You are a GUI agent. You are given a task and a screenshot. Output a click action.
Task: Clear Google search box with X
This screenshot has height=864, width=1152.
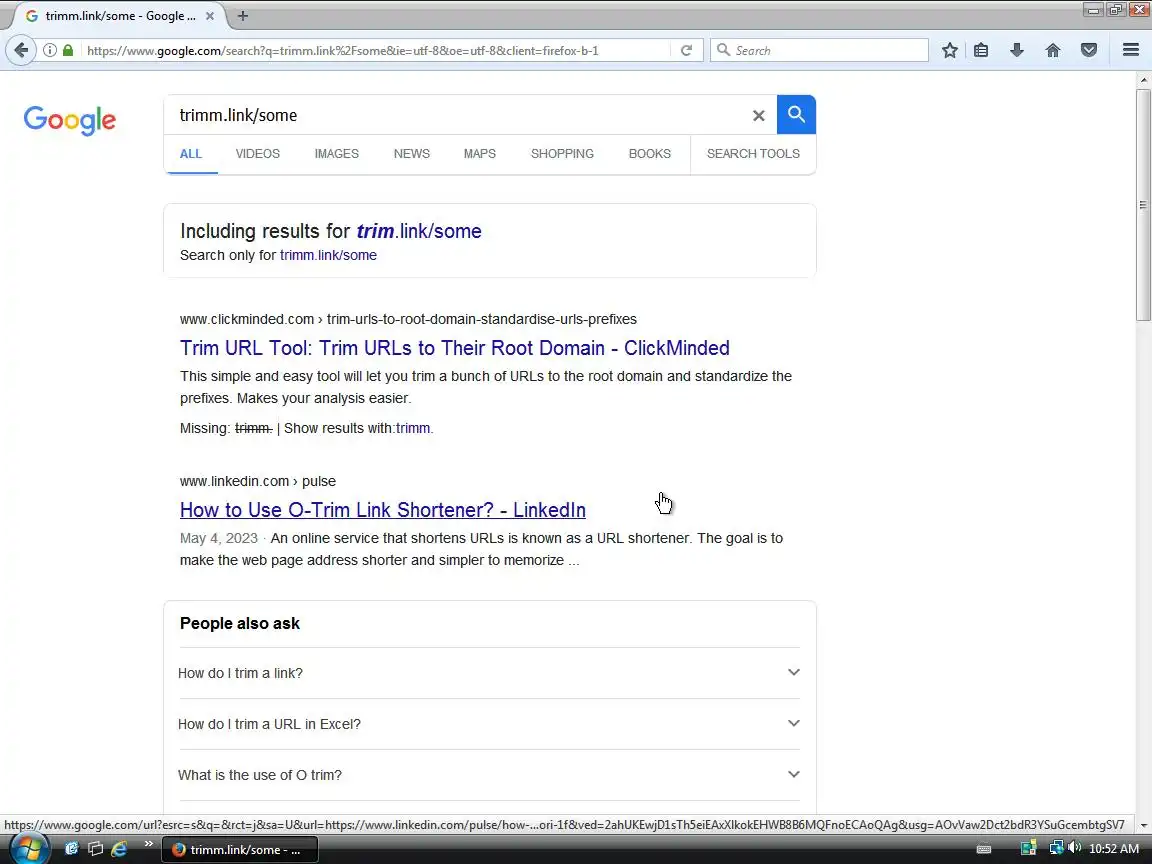pos(758,115)
